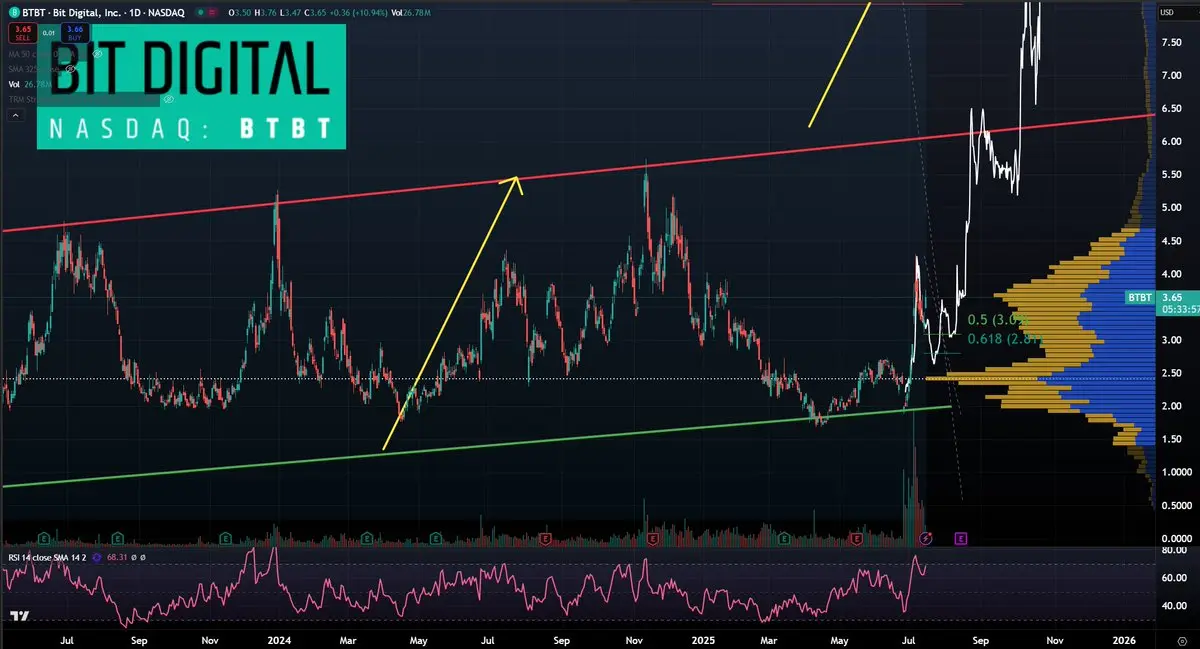This screenshot has height=649, width=1200.
Task: Click the RSI value 68.31
Action: click(117, 558)
